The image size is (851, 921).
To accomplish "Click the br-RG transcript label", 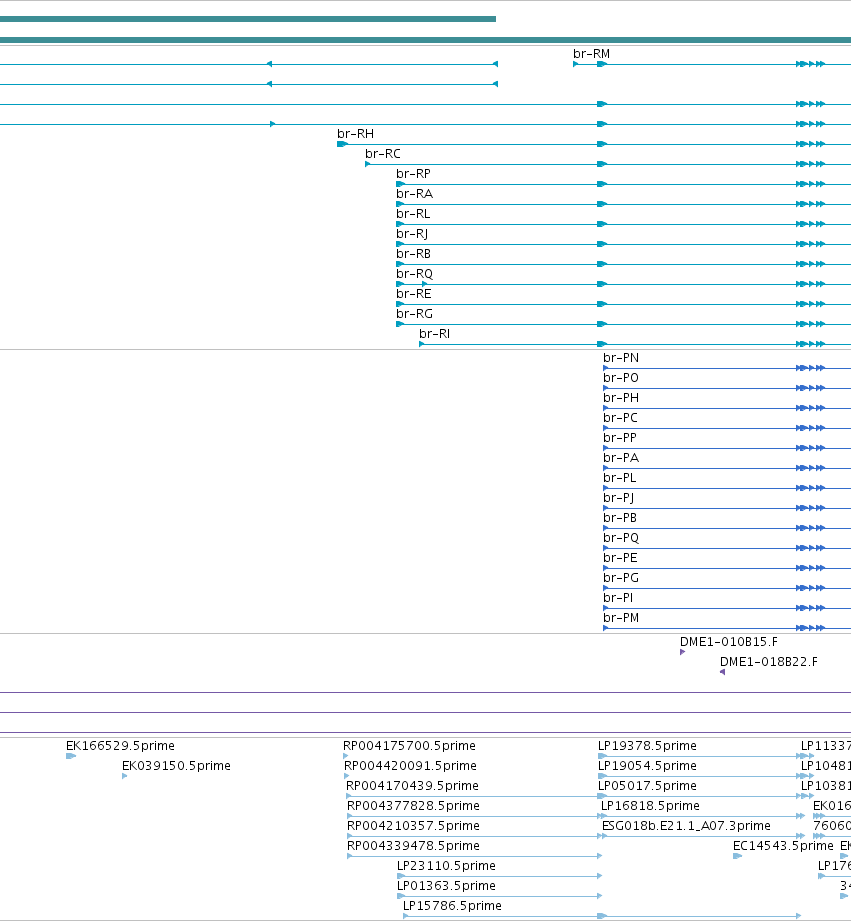I will [x=415, y=313].
